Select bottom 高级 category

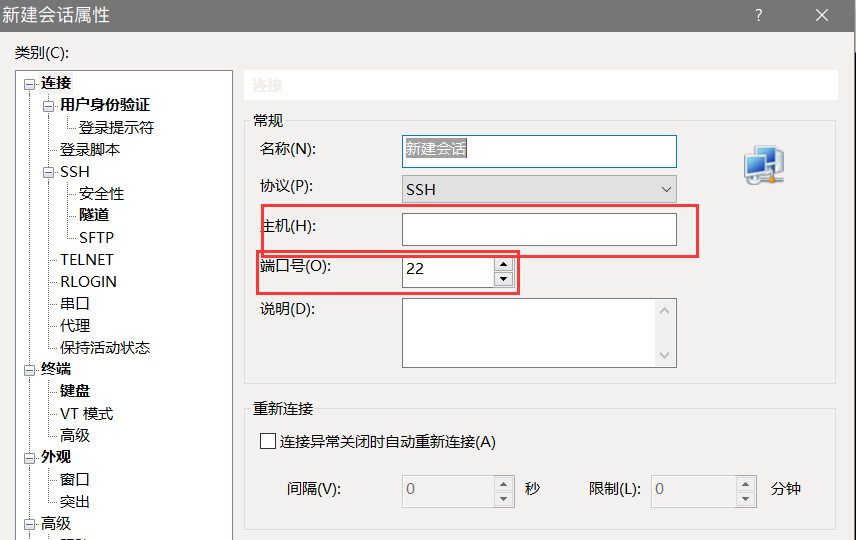coord(56,524)
